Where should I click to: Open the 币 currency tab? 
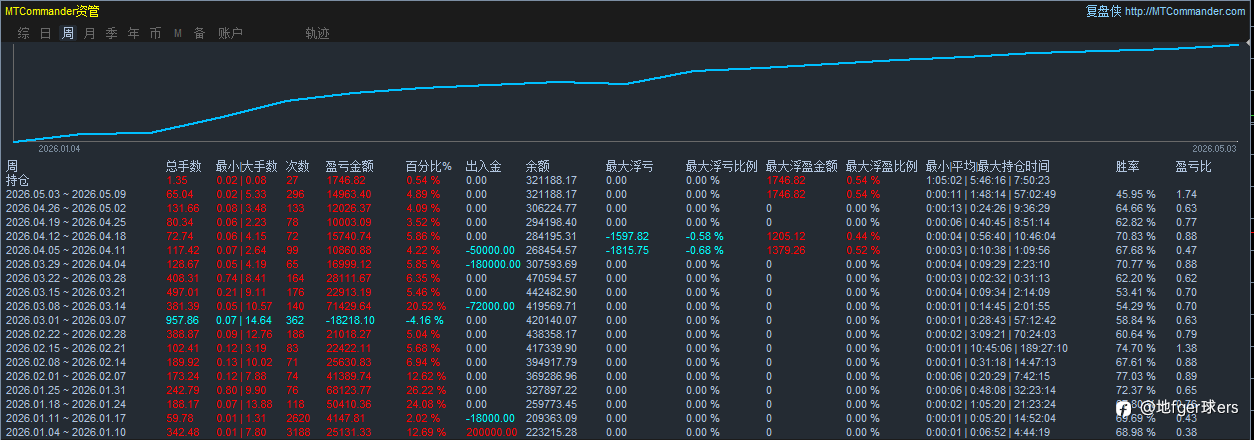click(155, 33)
